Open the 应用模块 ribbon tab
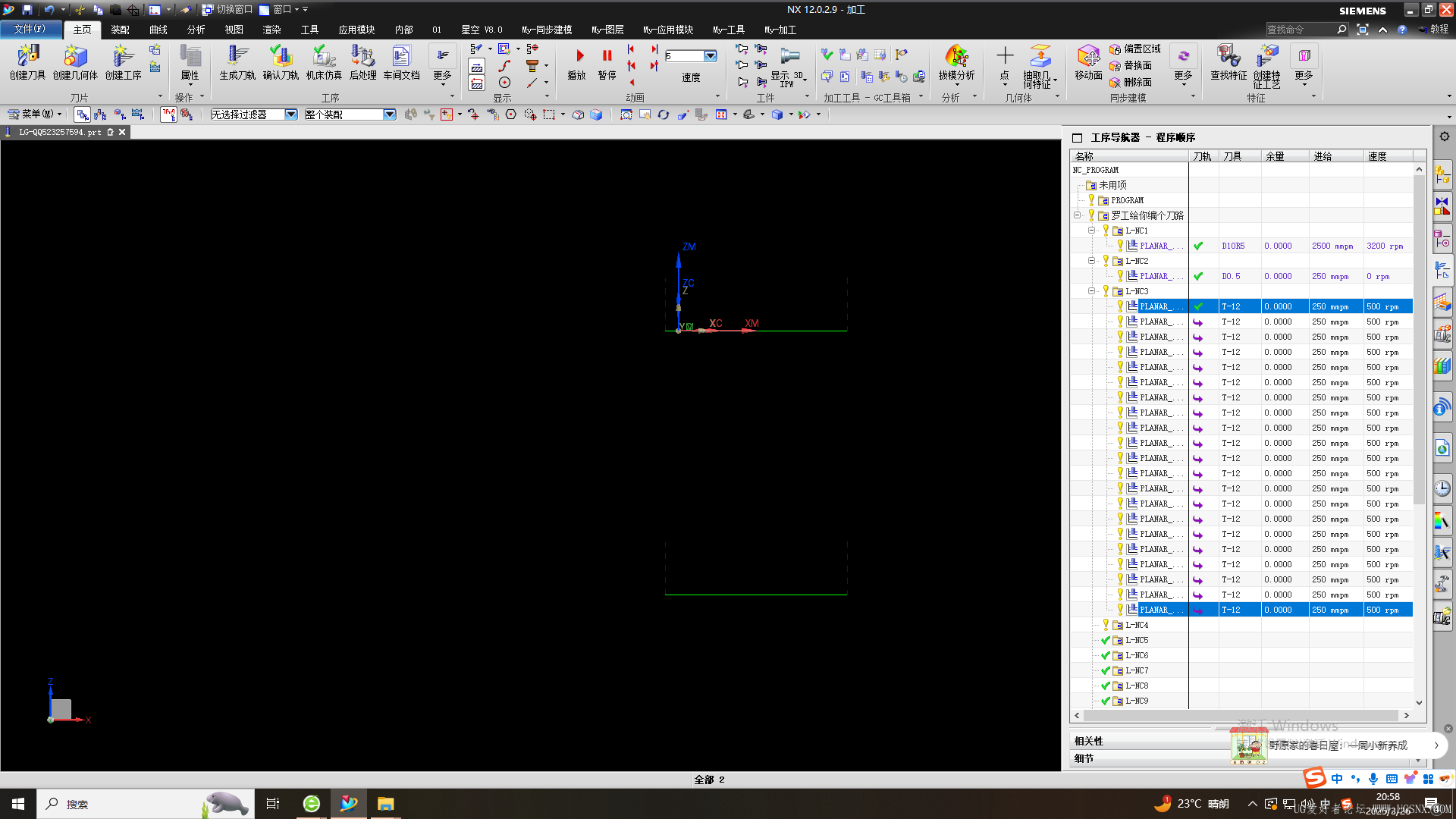Viewport: 1456px width, 819px height. [356, 30]
